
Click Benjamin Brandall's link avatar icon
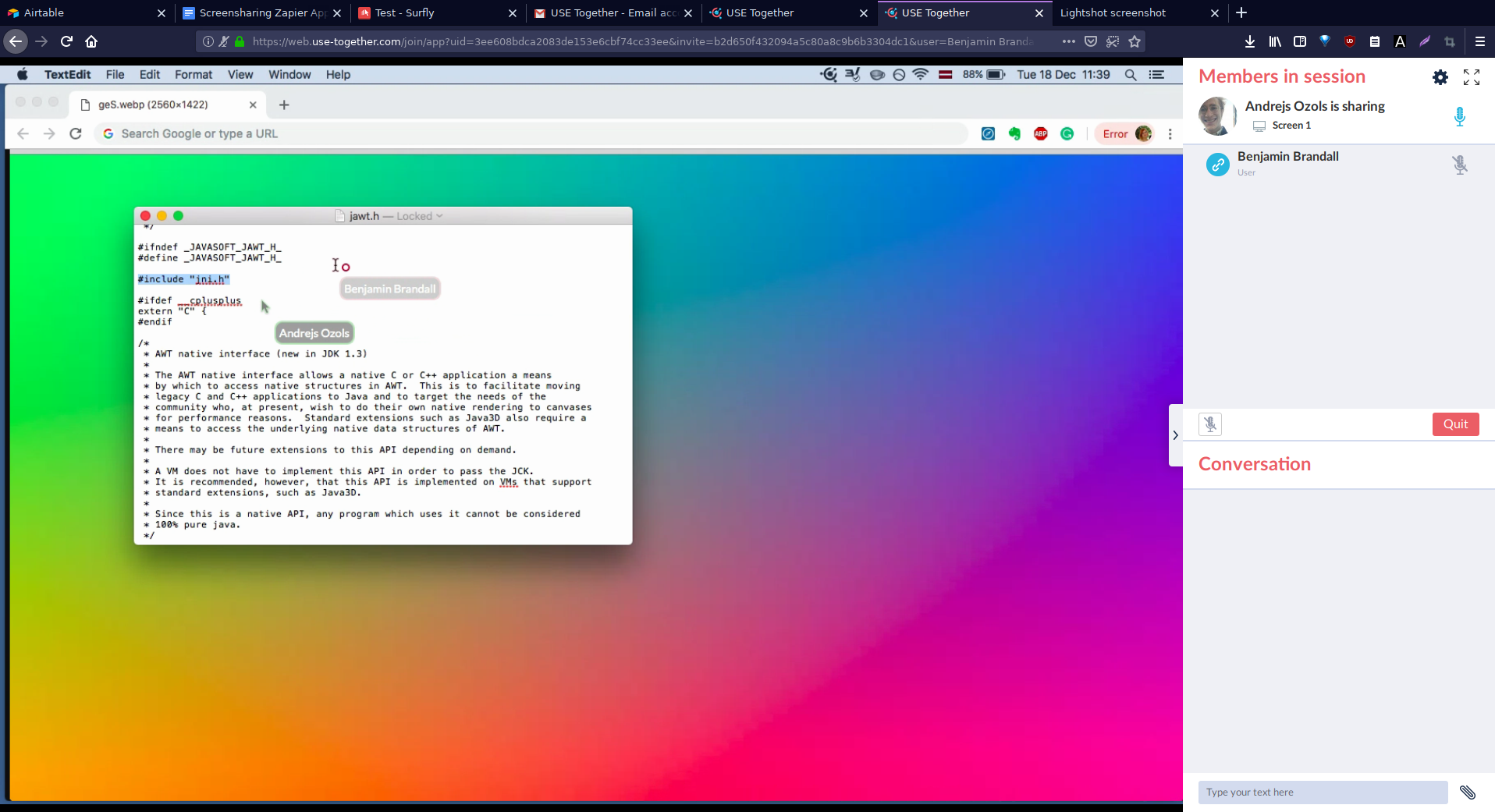click(x=1217, y=165)
